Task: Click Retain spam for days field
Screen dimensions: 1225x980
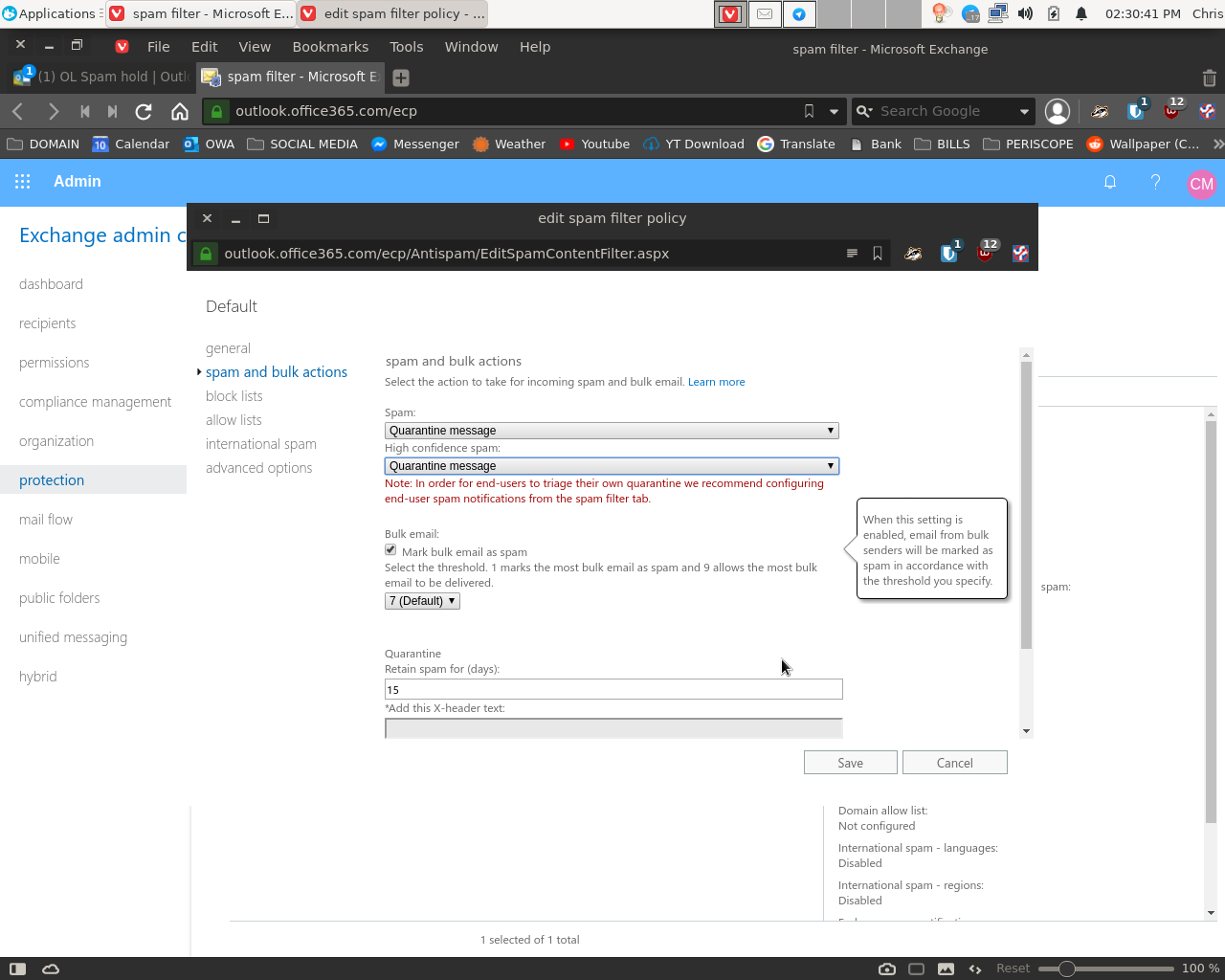Action: tap(613, 689)
